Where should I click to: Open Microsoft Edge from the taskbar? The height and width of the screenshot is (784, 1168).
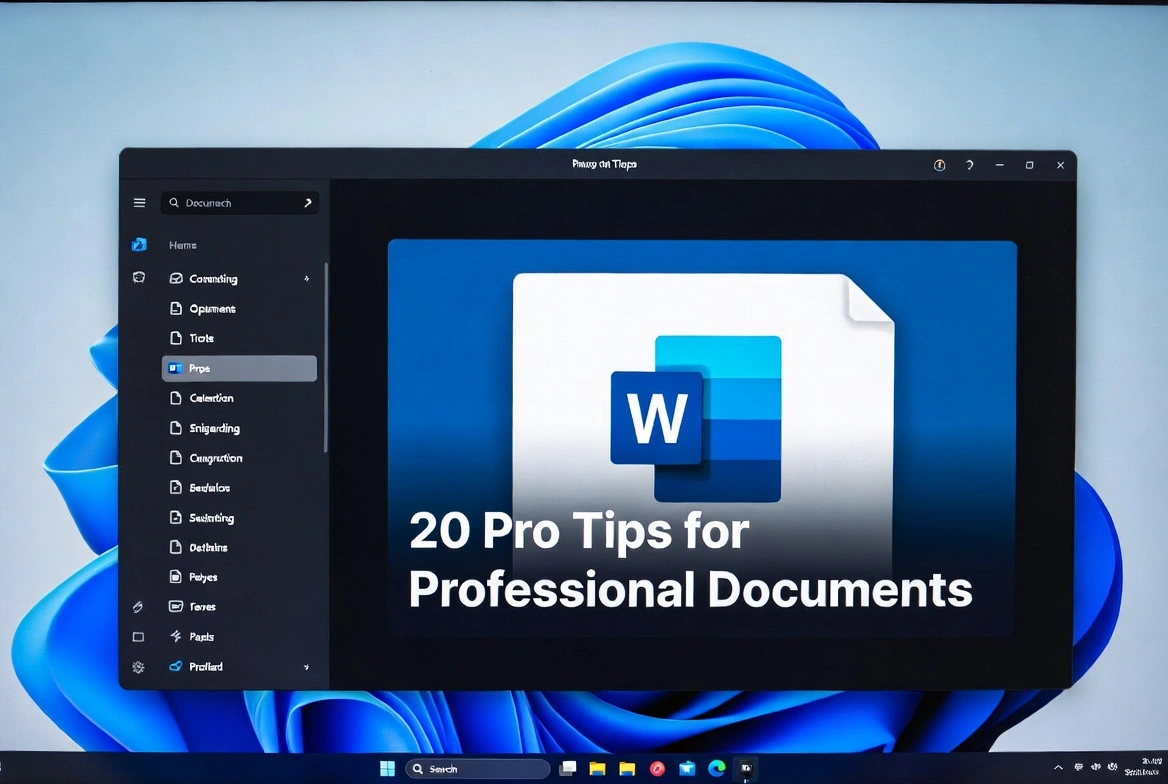coord(716,768)
